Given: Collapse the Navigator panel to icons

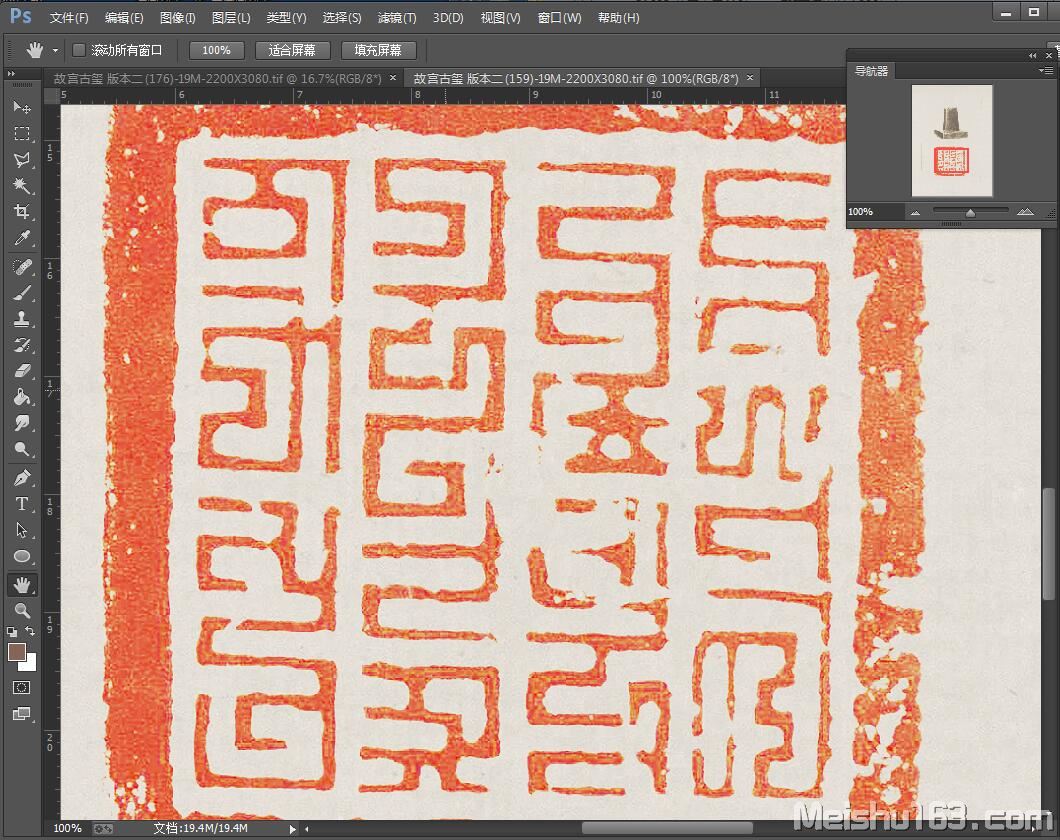Looking at the screenshot, I should pos(1032,55).
